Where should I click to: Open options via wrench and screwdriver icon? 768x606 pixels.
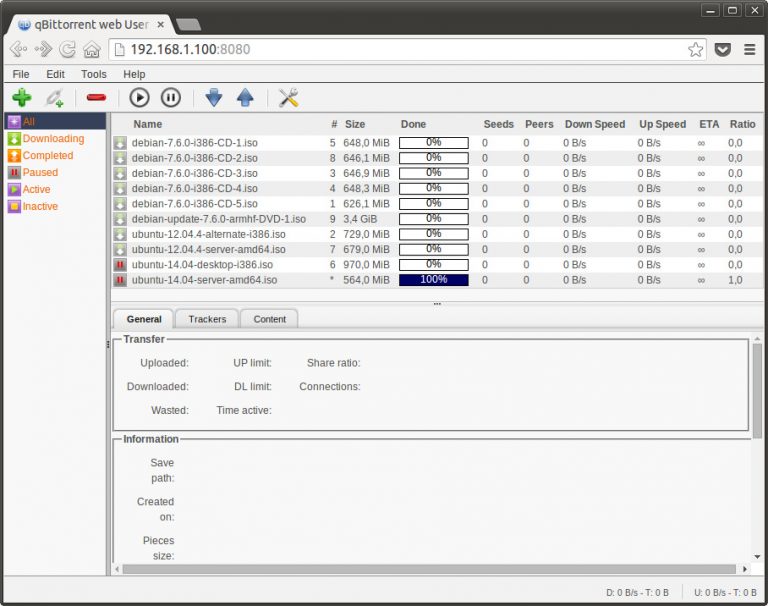(x=288, y=97)
